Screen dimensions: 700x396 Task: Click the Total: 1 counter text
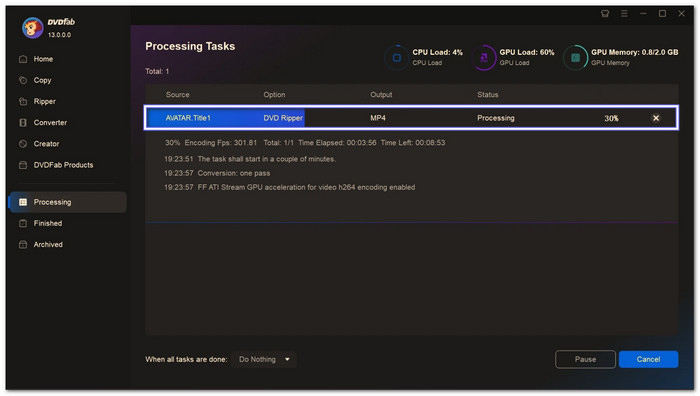coord(157,71)
